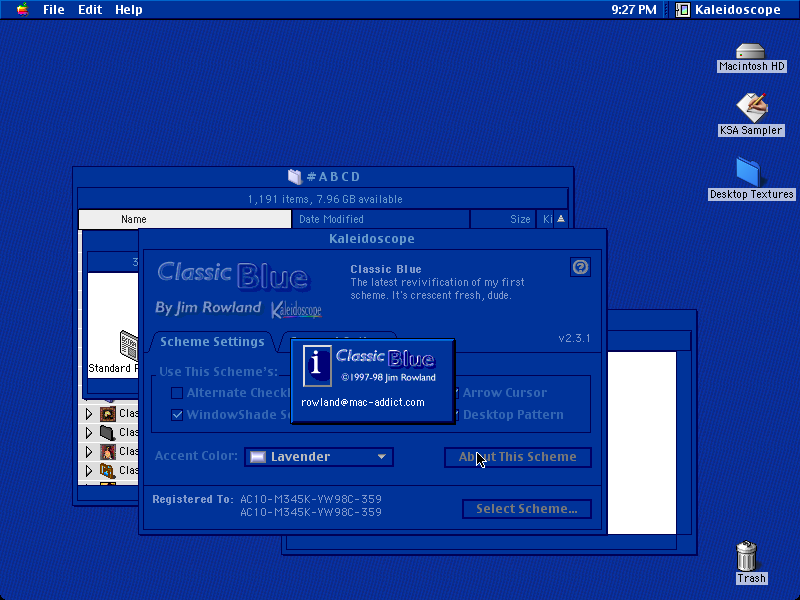
Task: Select the KSA Sampler desktop icon
Action: point(751,107)
